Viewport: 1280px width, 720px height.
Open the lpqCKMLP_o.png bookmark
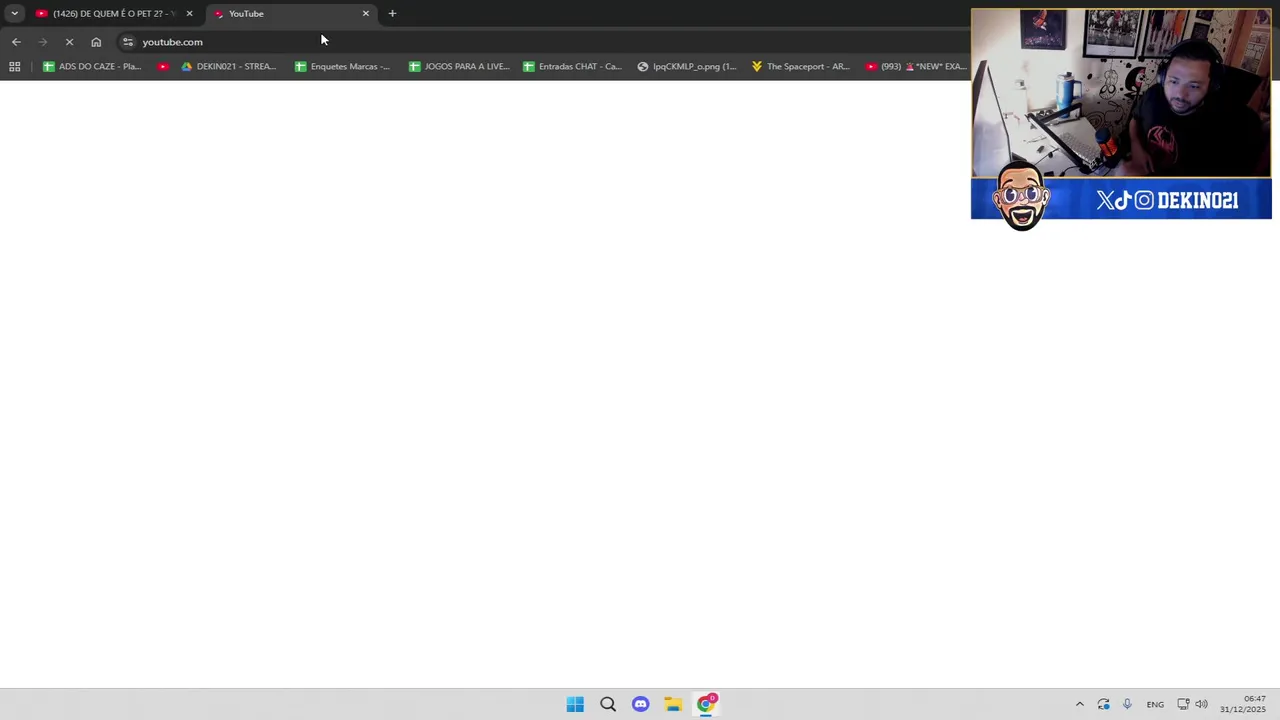(x=687, y=67)
